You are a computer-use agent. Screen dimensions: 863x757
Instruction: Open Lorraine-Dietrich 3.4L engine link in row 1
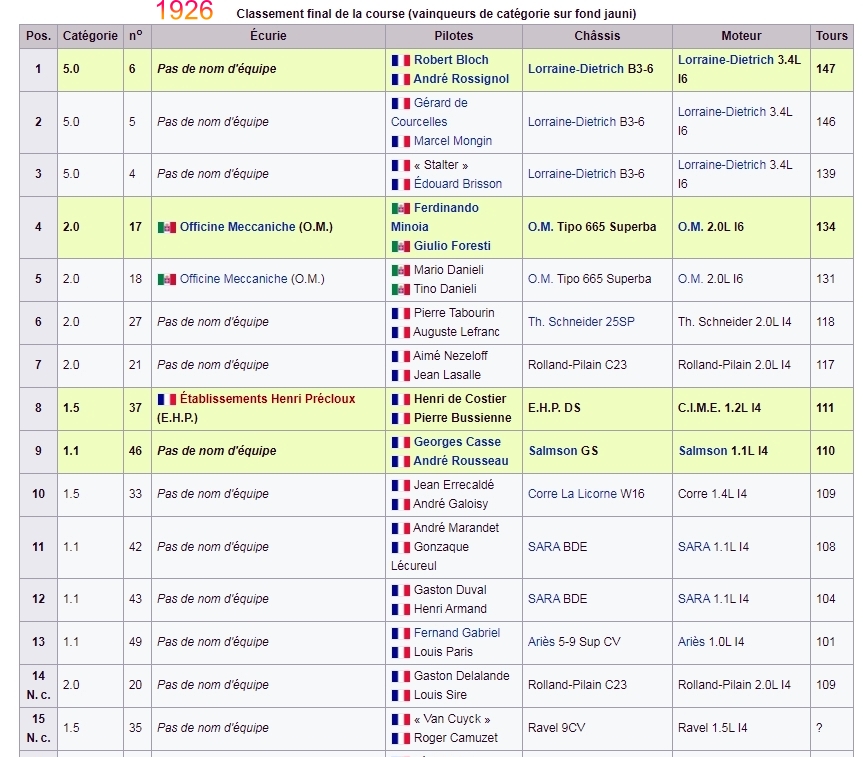tap(725, 59)
